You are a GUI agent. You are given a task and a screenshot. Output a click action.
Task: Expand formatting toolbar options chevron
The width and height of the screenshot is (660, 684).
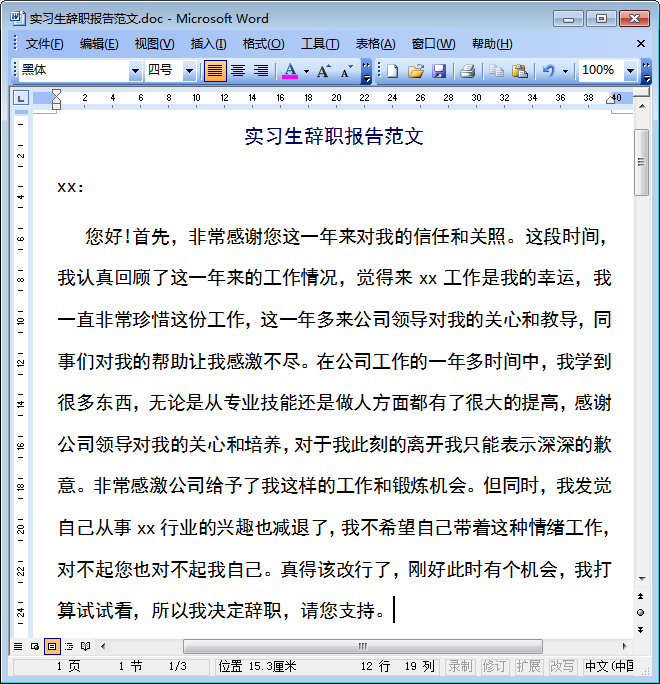366,71
